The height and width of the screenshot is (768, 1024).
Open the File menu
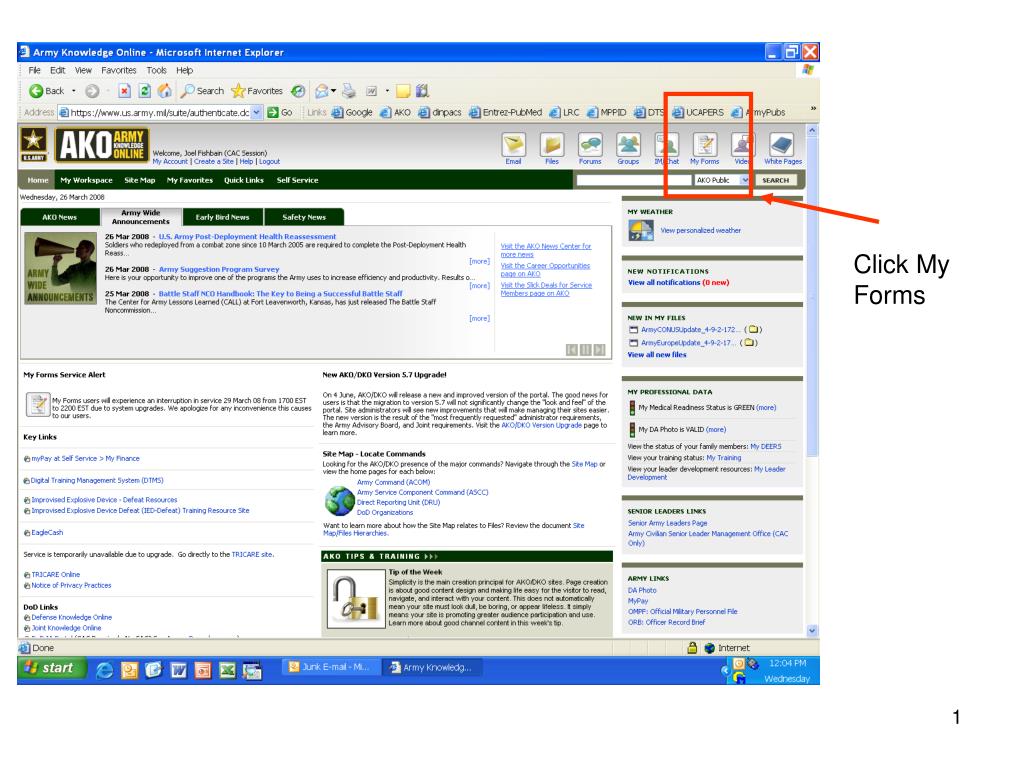[x=34, y=70]
